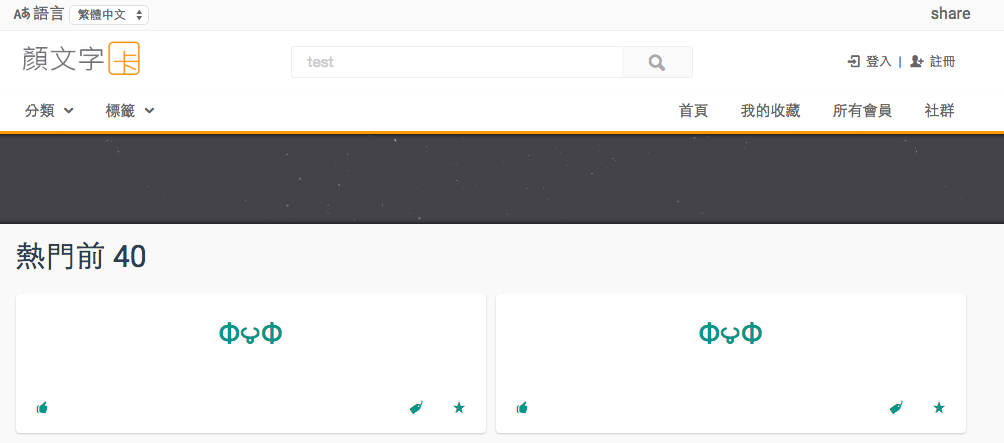Go to 首頁 home page
The height and width of the screenshot is (443, 1004).
(693, 111)
